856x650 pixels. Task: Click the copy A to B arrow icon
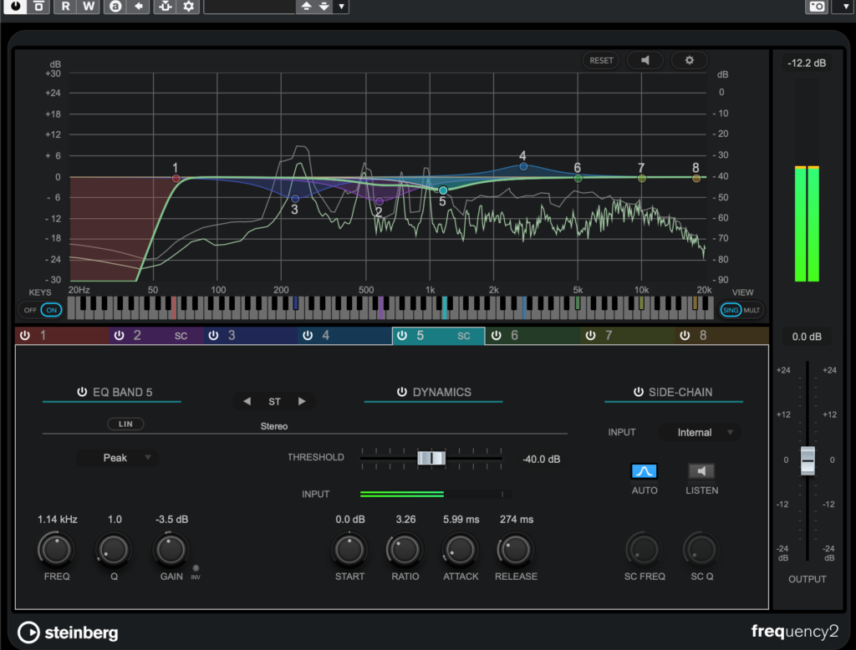click(x=139, y=7)
